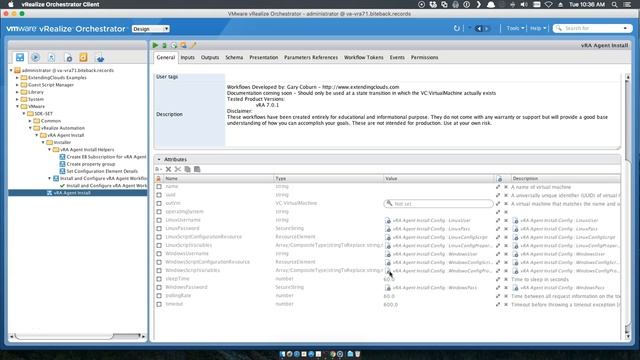The image size is (640, 360).
Task: Open the Set Configuration Element Details workflow
Action: click(98, 171)
